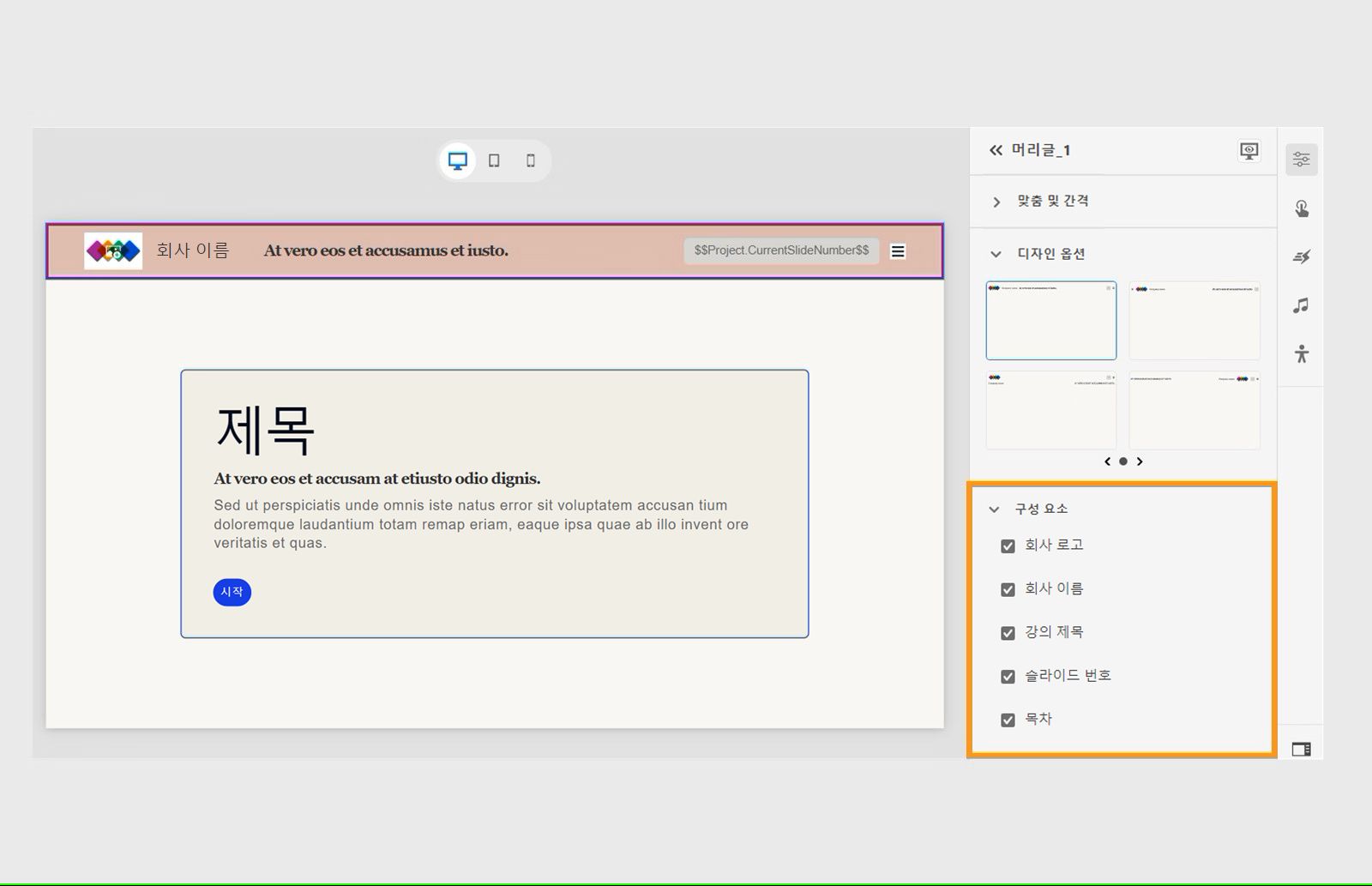The height and width of the screenshot is (886, 1372).
Task: Uncheck the 목차 option
Action: tap(1007, 720)
